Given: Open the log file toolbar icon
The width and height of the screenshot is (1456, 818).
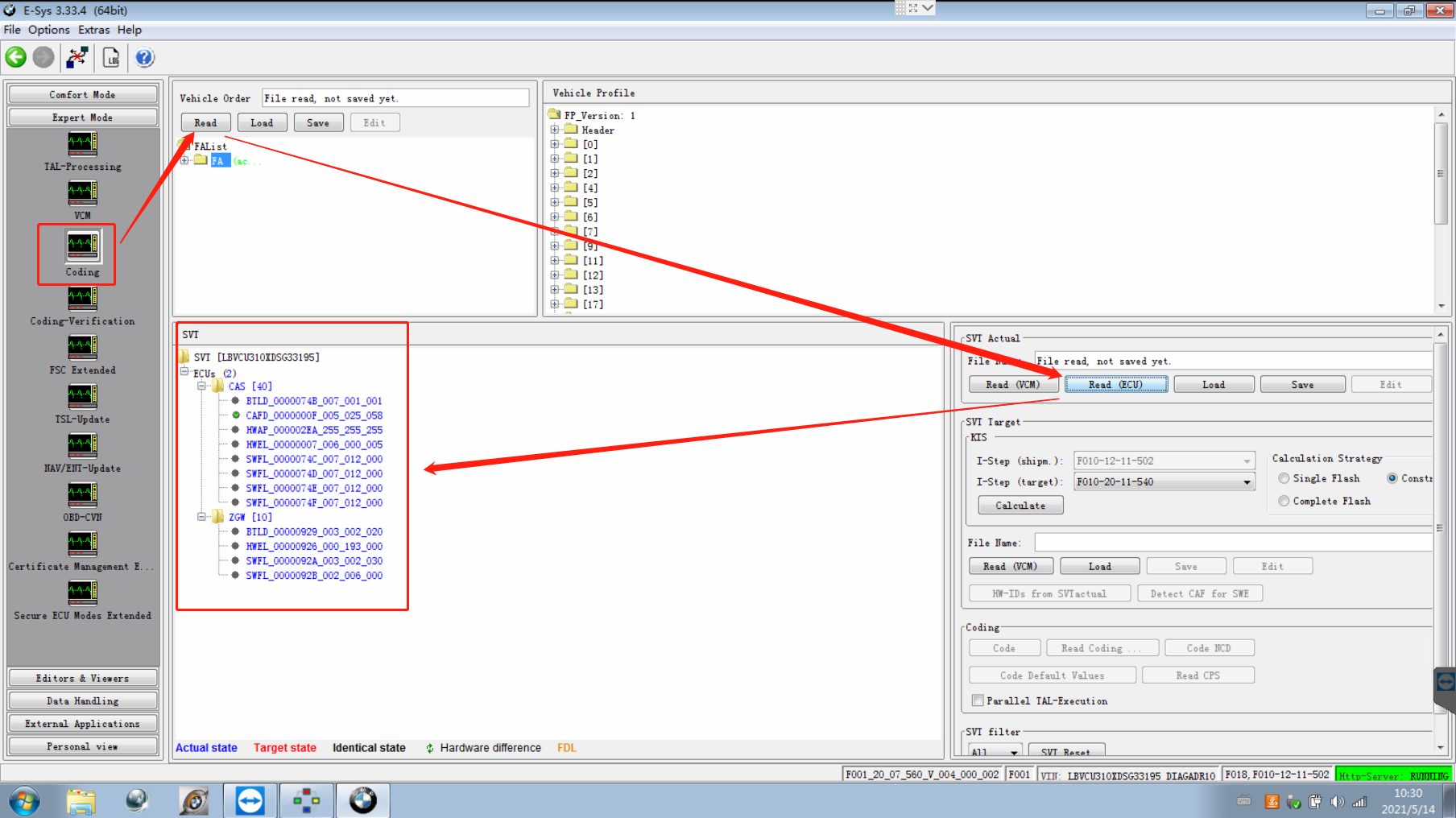Looking at the screenshot, I should (x=111, y=57).
